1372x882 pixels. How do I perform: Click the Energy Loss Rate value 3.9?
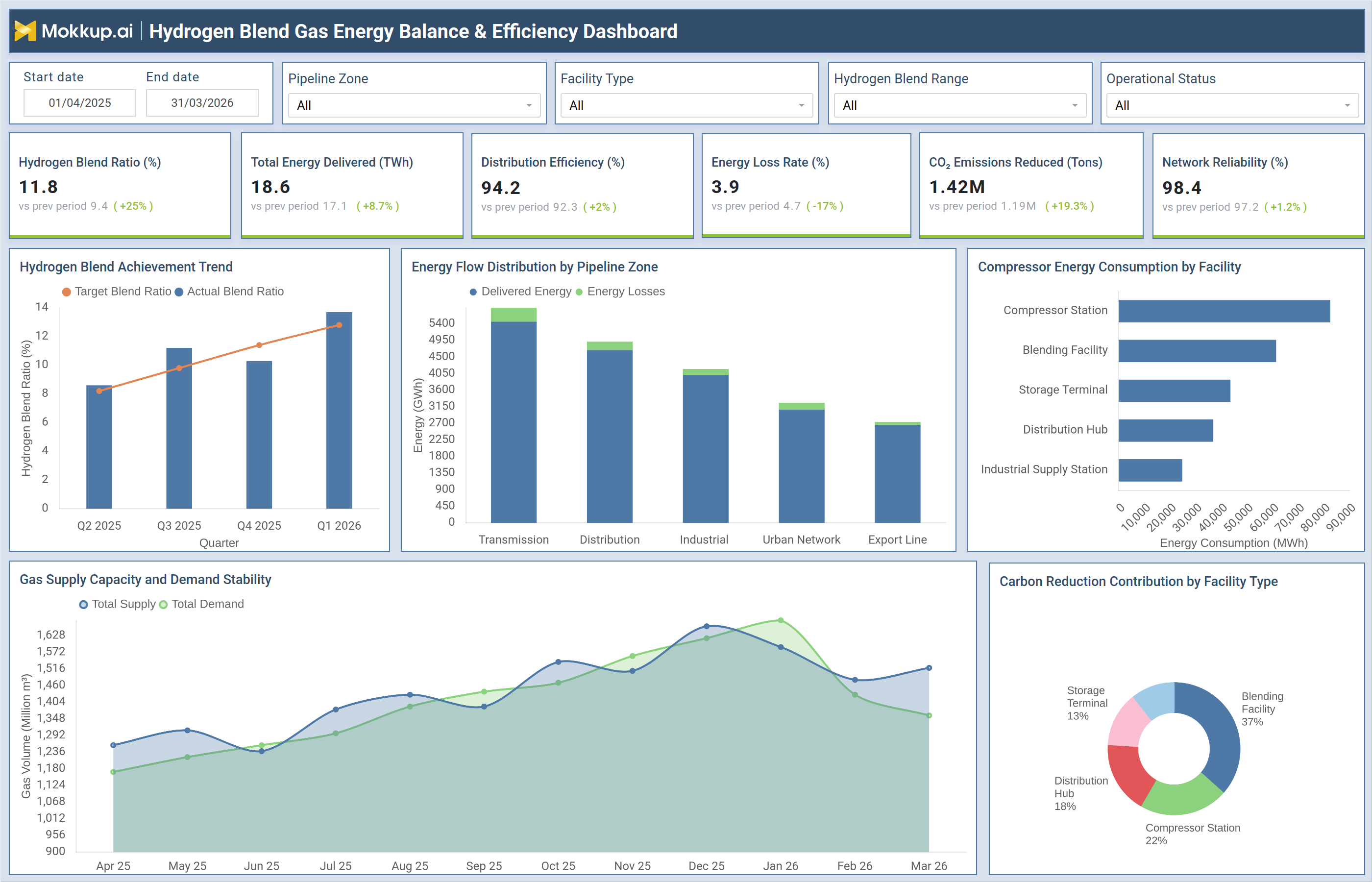[x=725, y=187]
